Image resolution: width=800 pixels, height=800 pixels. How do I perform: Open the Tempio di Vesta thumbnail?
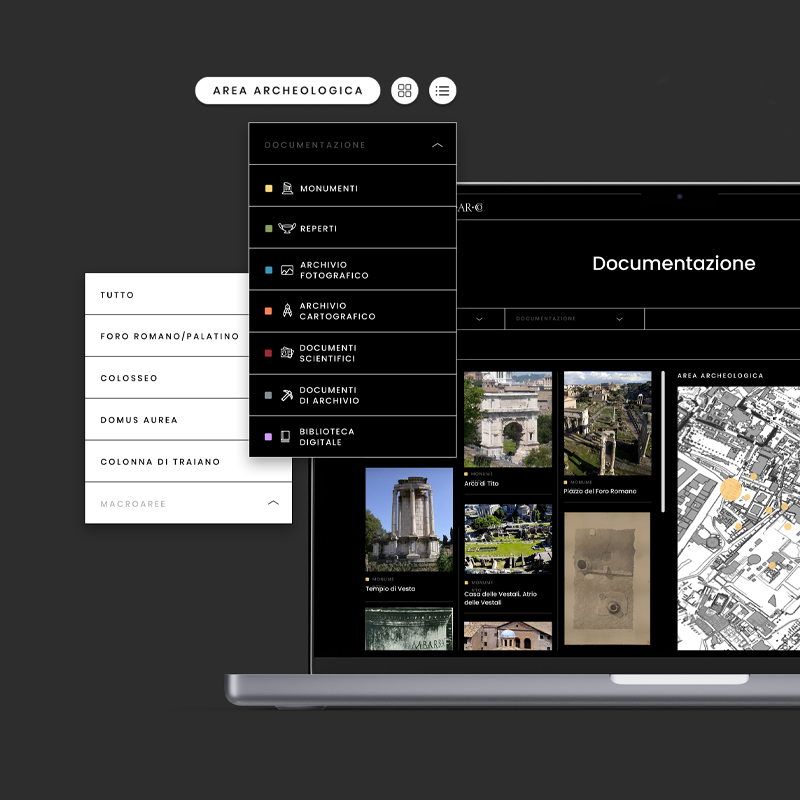pyautogui.click(x=408, y=518)
